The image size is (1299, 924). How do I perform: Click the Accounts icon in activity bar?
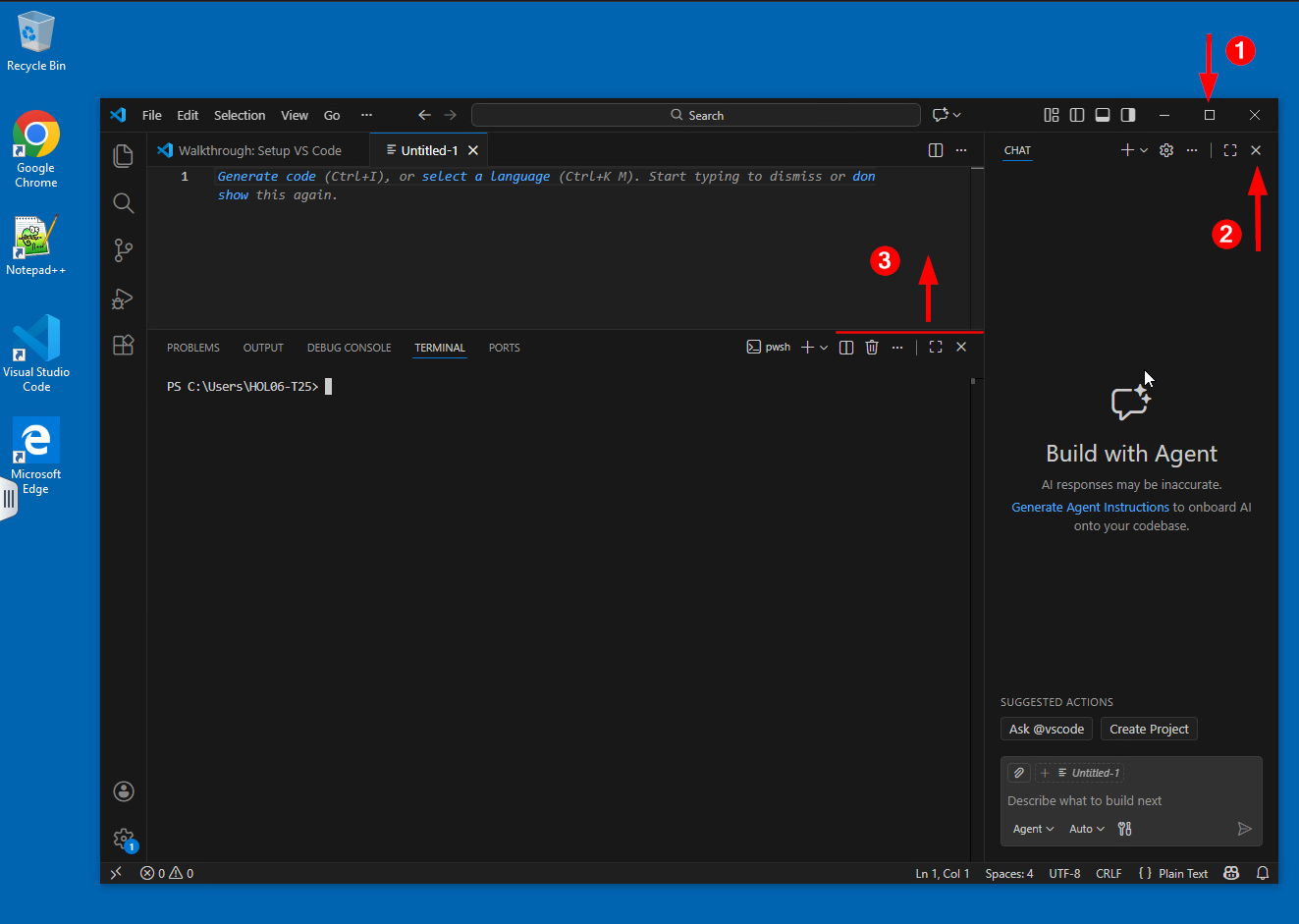123,791
